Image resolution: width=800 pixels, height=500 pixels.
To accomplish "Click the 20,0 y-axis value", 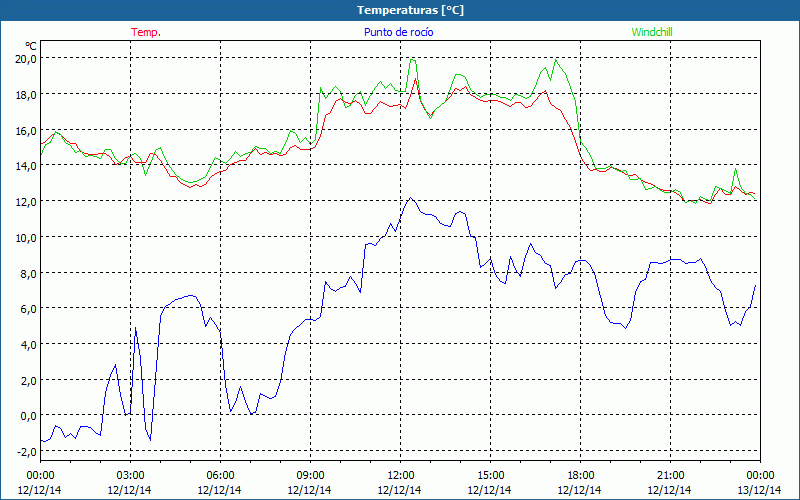I will pyautogui.click(x=27, y=59).
